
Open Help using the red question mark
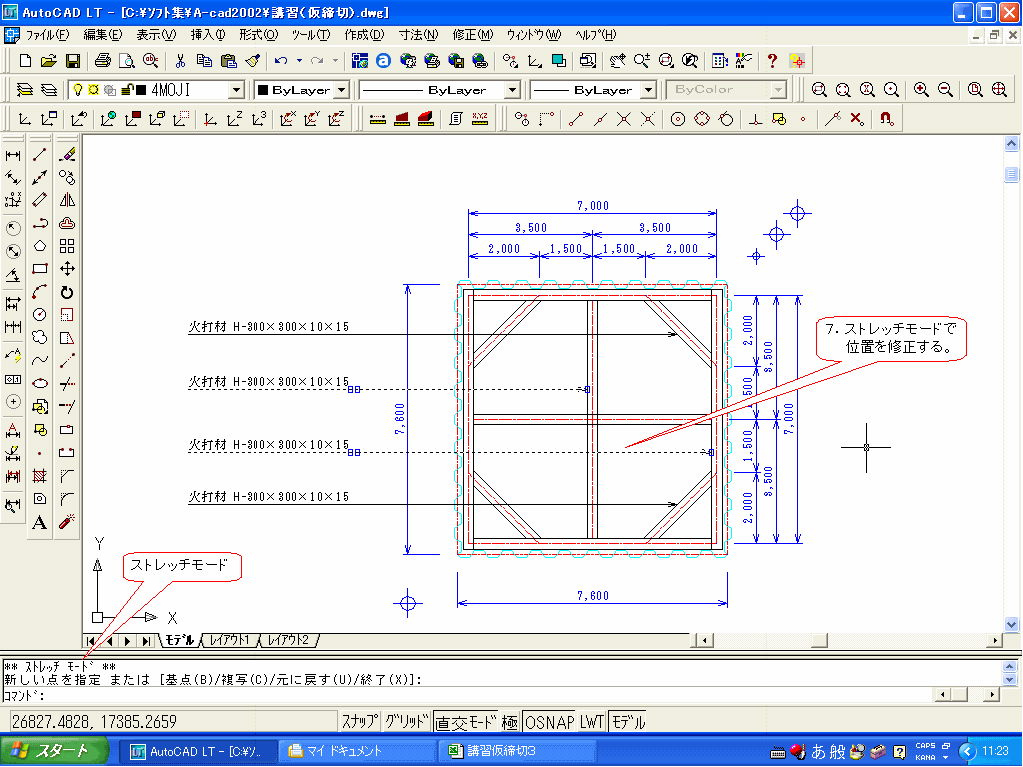(772, 61)
